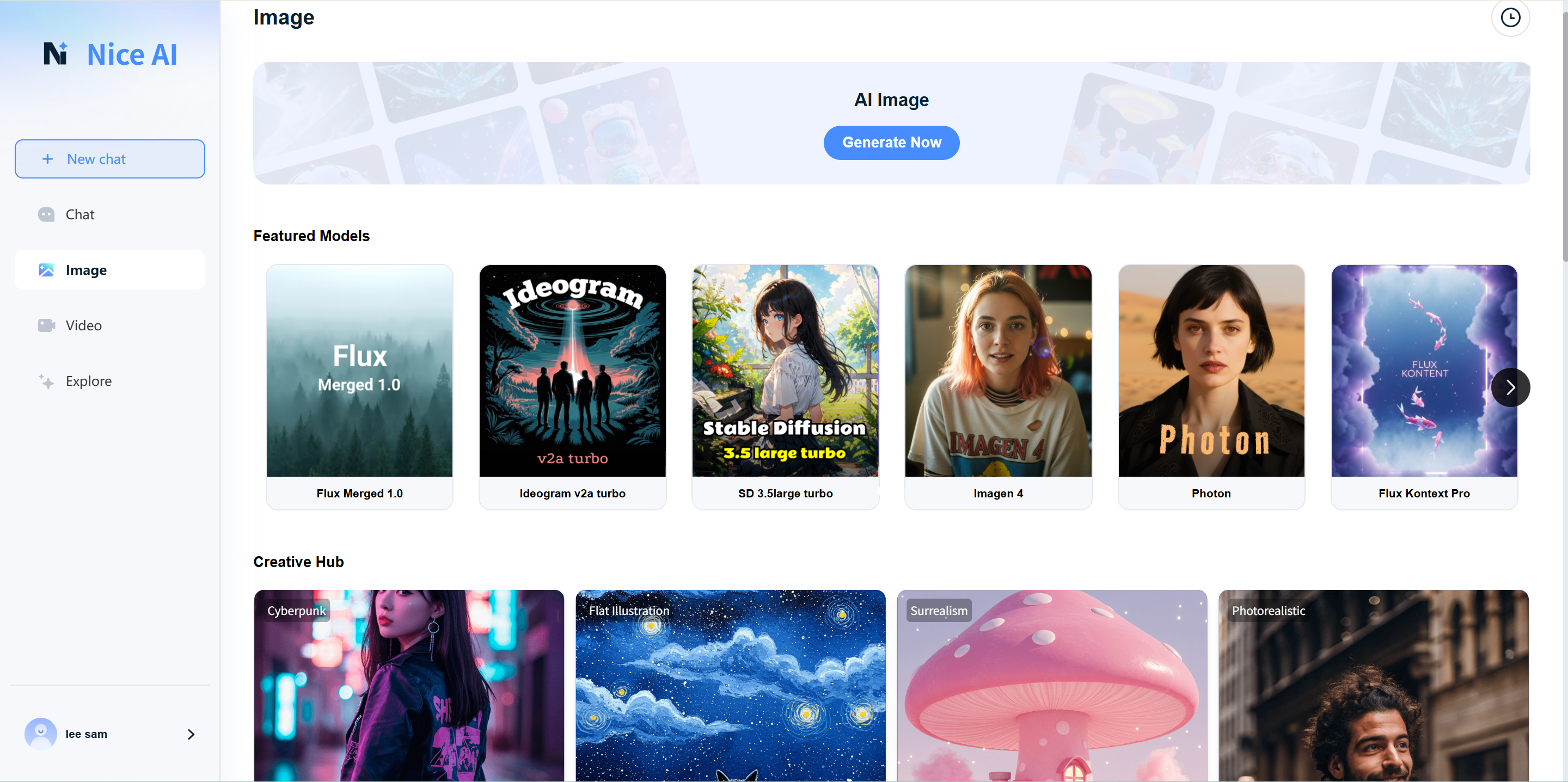Click the Photon caption text
Screen dimensions: 1568x782
pyautogui.click(x=1211, y=494)
